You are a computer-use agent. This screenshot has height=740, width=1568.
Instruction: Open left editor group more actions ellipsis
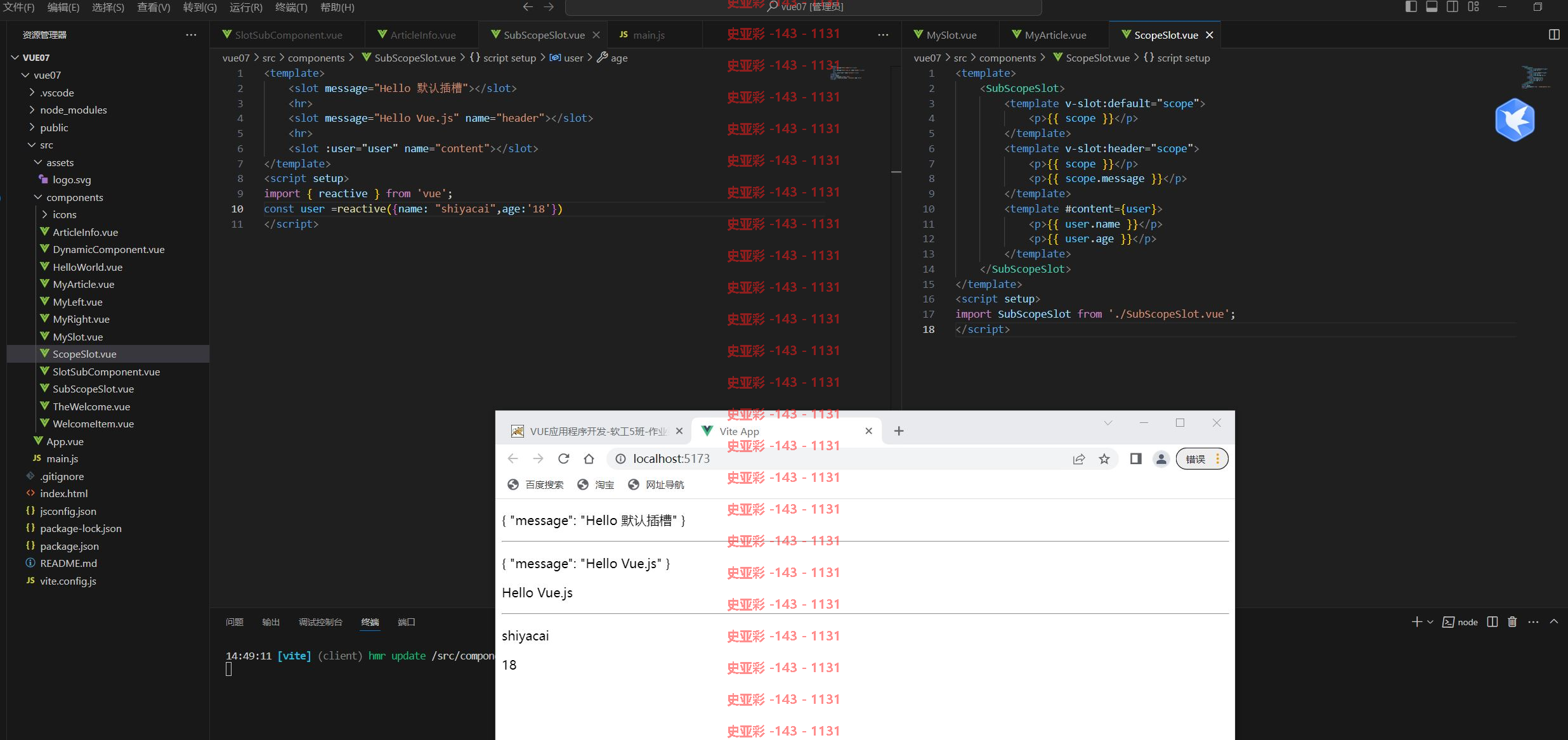(x=883, y=35)
